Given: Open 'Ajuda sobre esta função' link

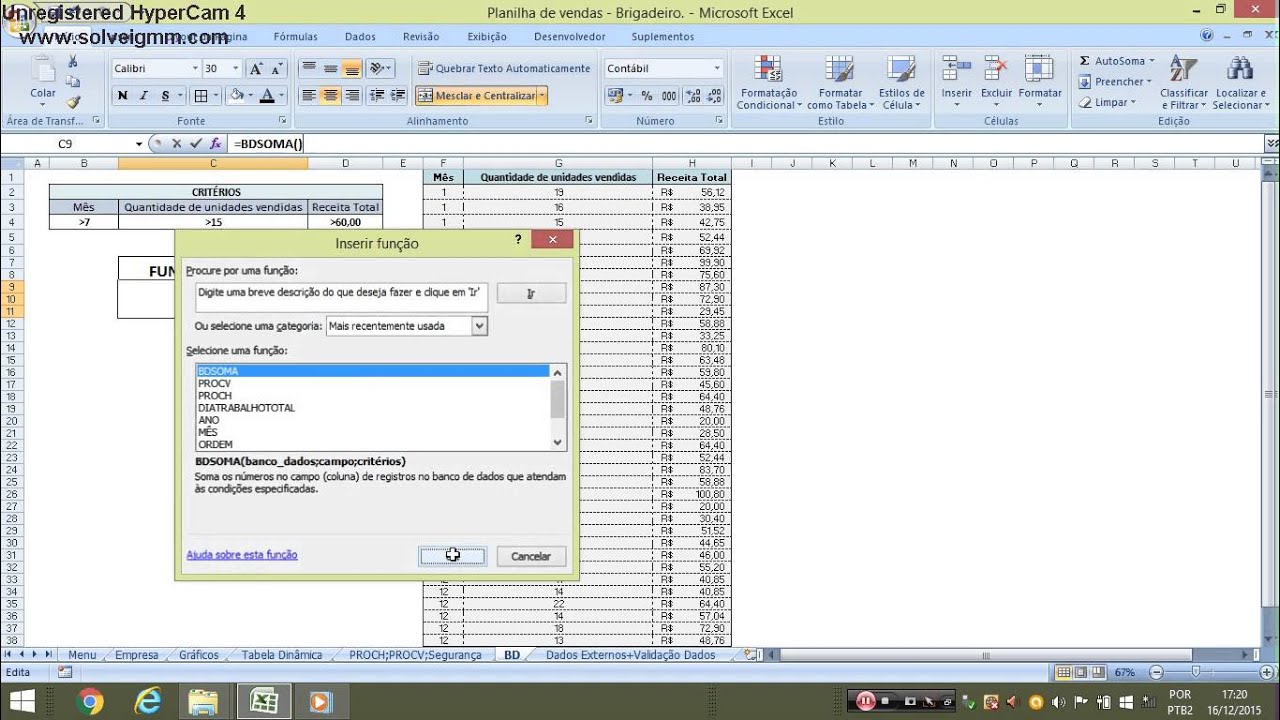Looking at the screenshot, I should coord(242,555).
